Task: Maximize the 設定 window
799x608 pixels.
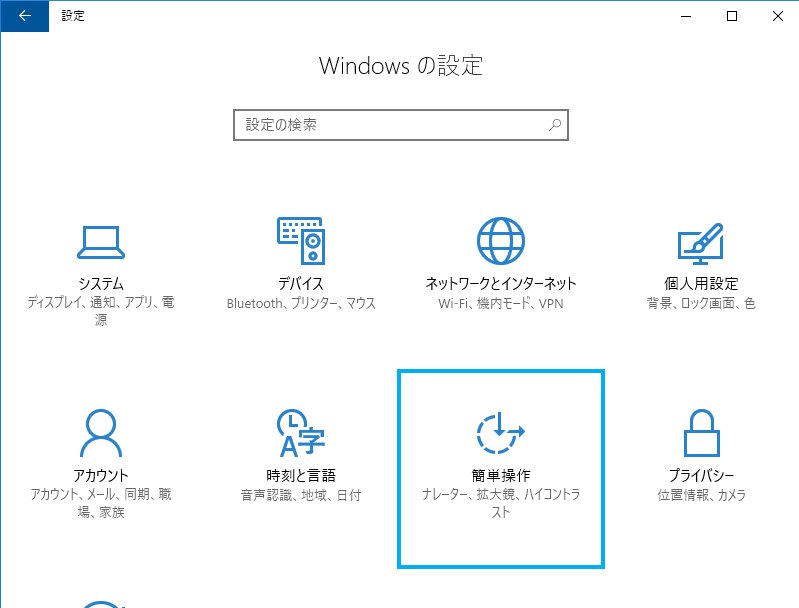Action: pos(732,16)
